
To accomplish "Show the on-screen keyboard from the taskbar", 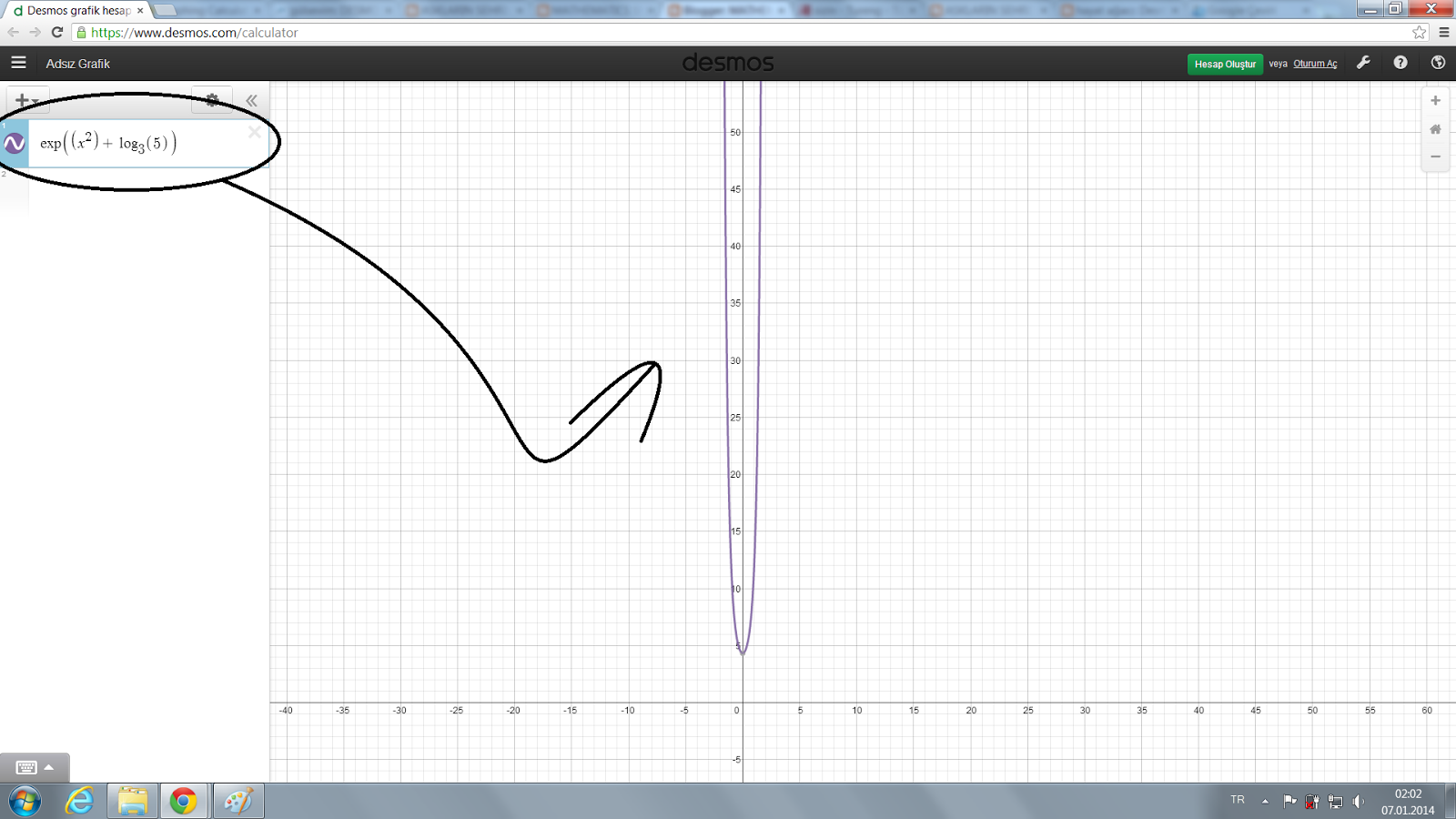I will 27,767.
